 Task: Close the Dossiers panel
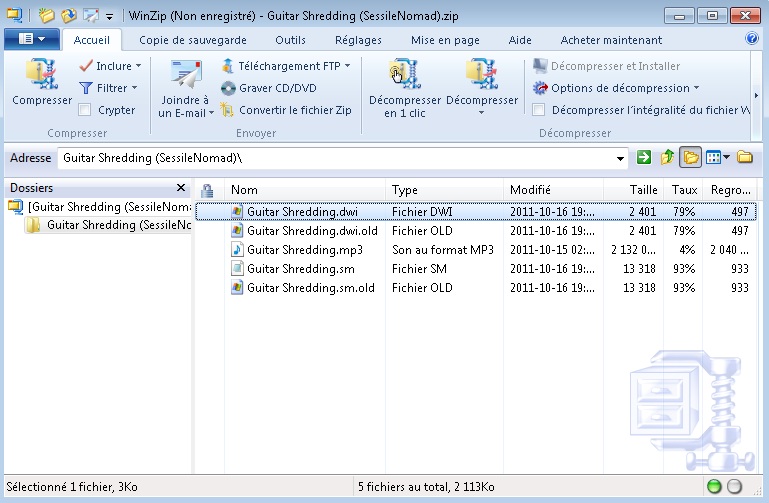pyautogui.click(x=181, y=188)
